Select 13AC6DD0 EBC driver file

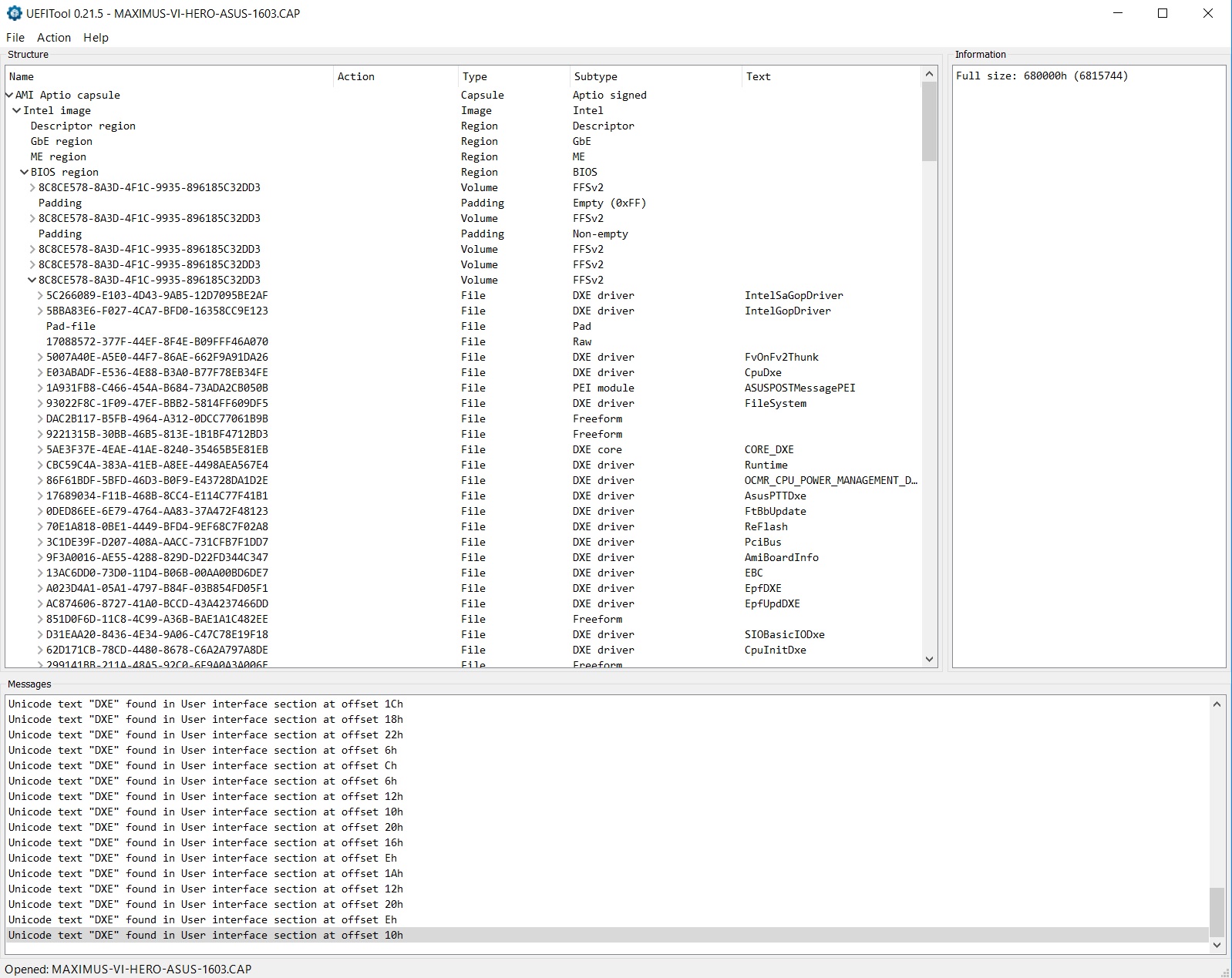463,573
